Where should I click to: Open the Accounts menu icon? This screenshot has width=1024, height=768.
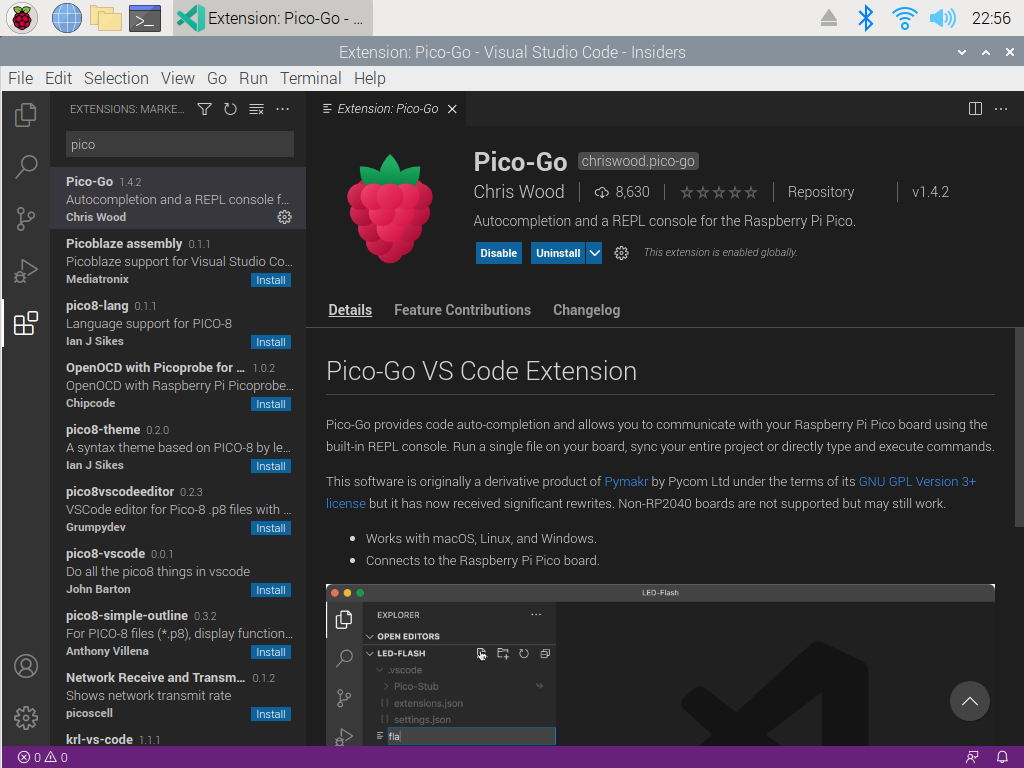(x=25, y=666)
